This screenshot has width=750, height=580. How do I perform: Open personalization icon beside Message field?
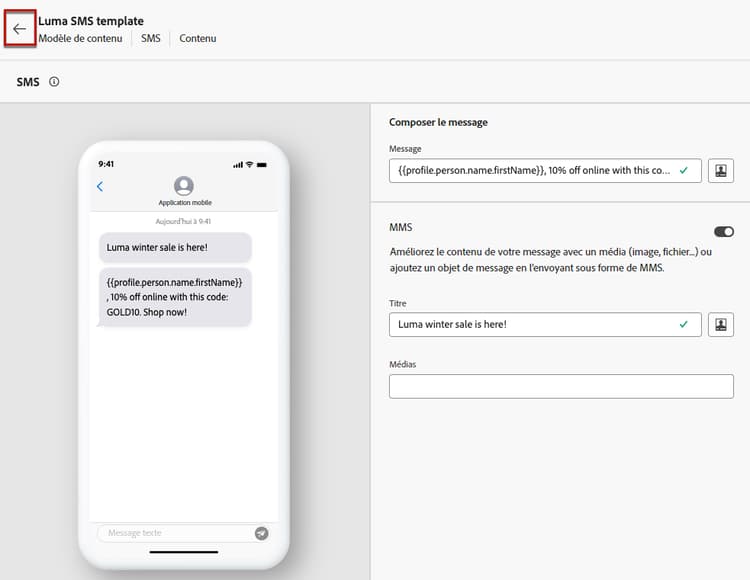point(720,171)
